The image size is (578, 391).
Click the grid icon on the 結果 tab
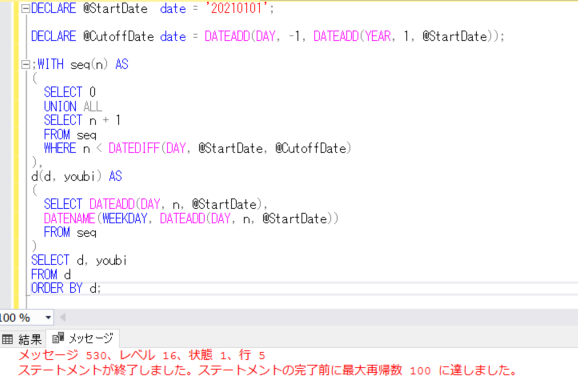pyautogui.click(x=7, y=339)
